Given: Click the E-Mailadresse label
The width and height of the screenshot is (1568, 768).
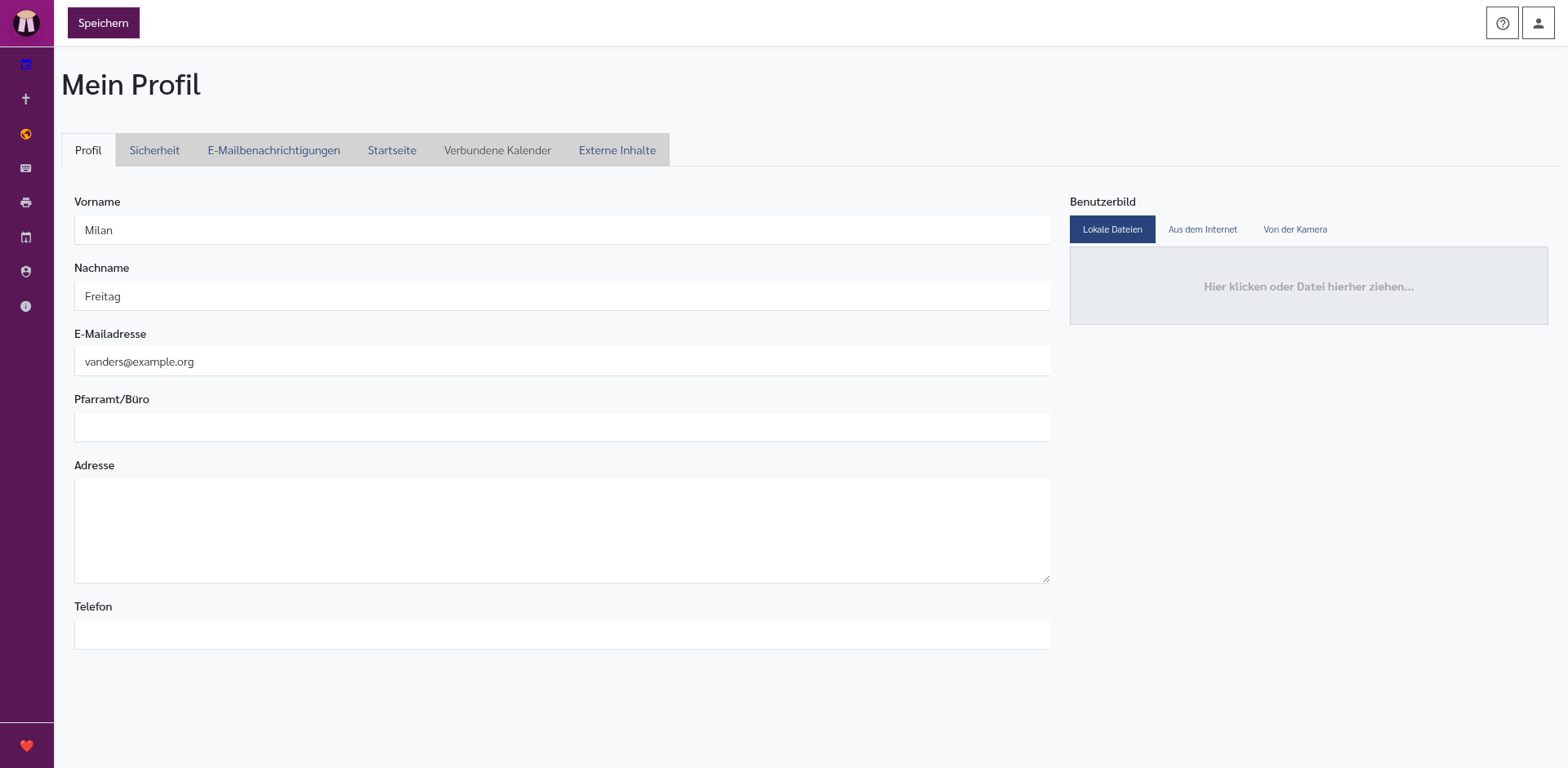Looking at the screenshot, I should click(x=110, y=334).
